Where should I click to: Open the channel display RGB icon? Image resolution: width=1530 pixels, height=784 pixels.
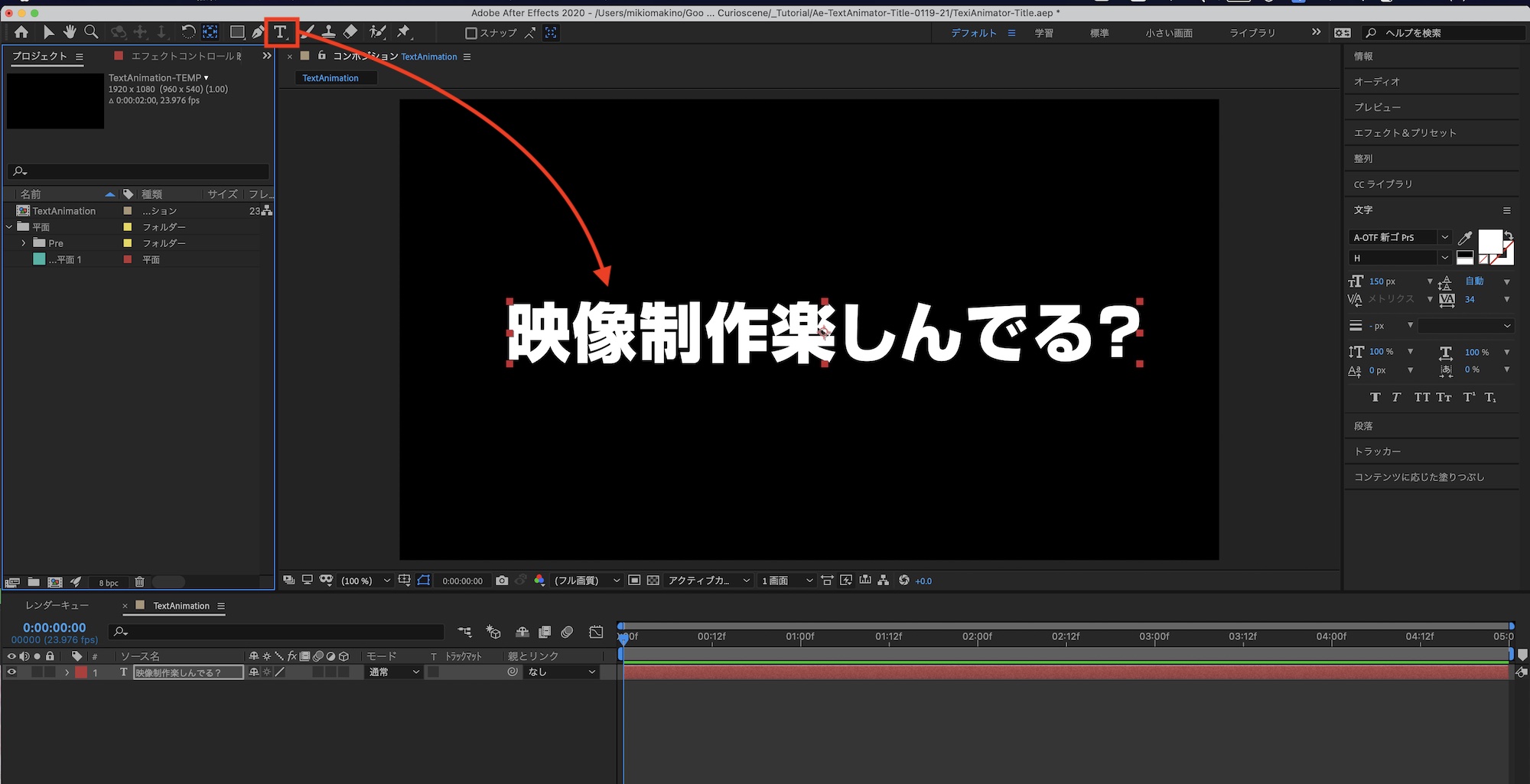(539, 581)
